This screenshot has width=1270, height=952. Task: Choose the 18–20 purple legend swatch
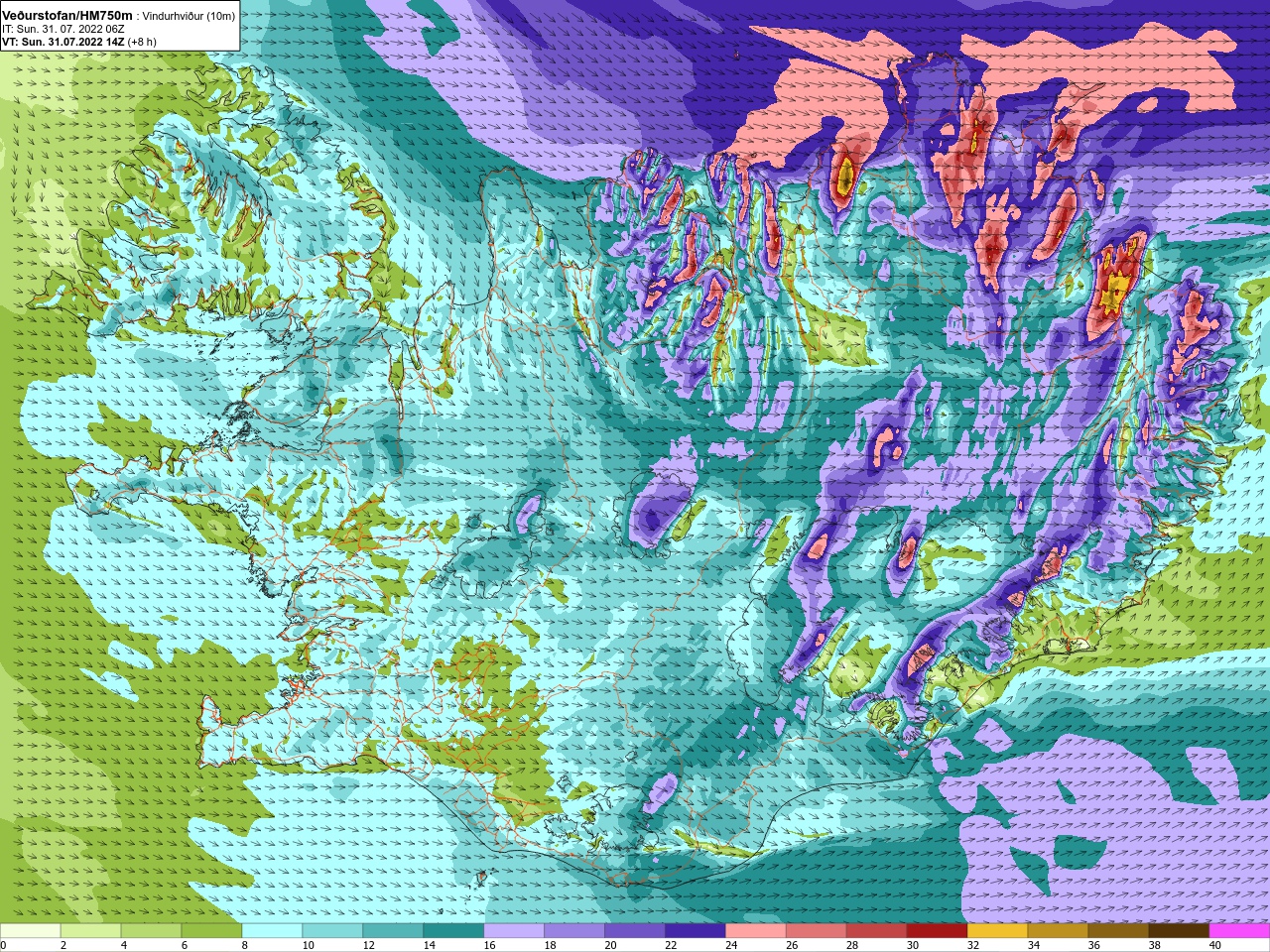click(575, 930)
